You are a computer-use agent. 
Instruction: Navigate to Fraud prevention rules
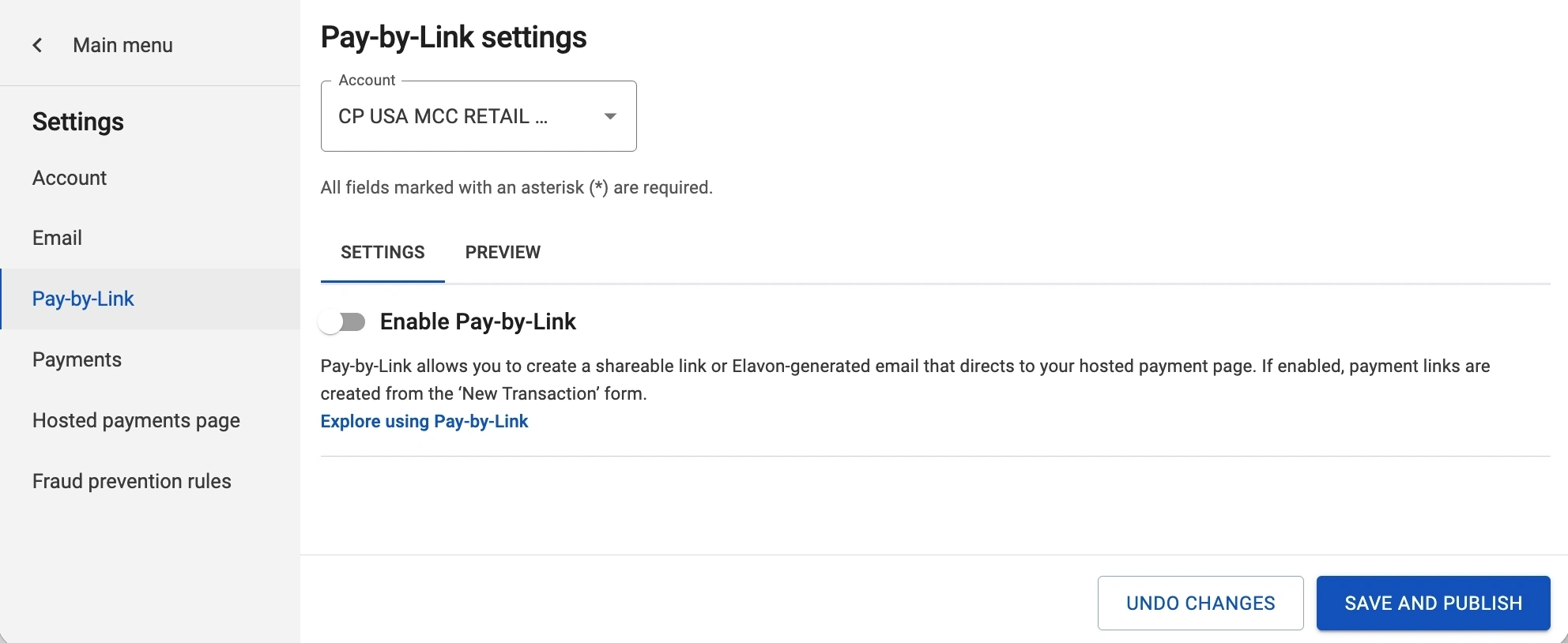[131, 481]
